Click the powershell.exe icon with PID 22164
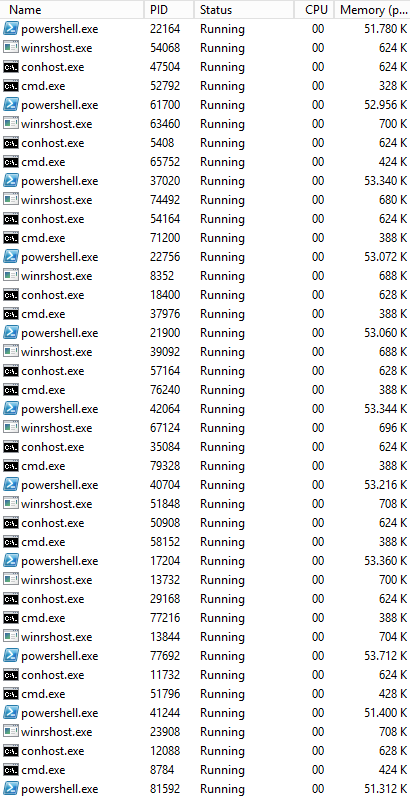Viewport: 410px width, 805px height. pyautogui.click(x=11, y=29)
